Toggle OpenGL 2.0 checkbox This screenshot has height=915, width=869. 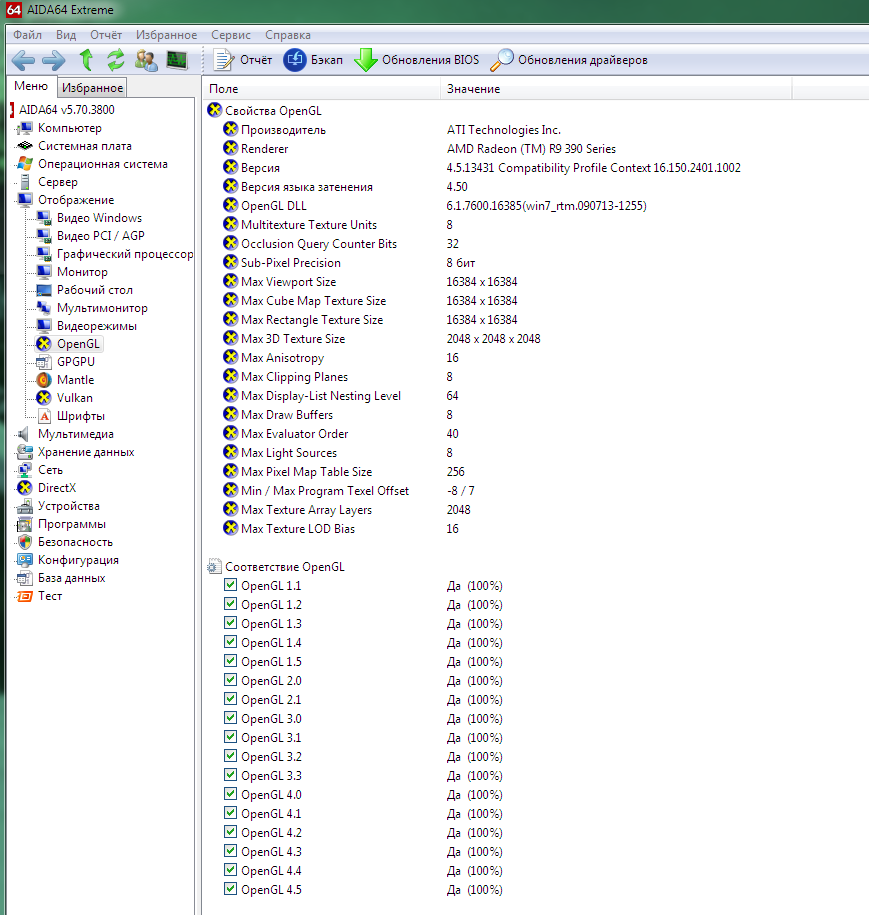click(x=231, y=680)
